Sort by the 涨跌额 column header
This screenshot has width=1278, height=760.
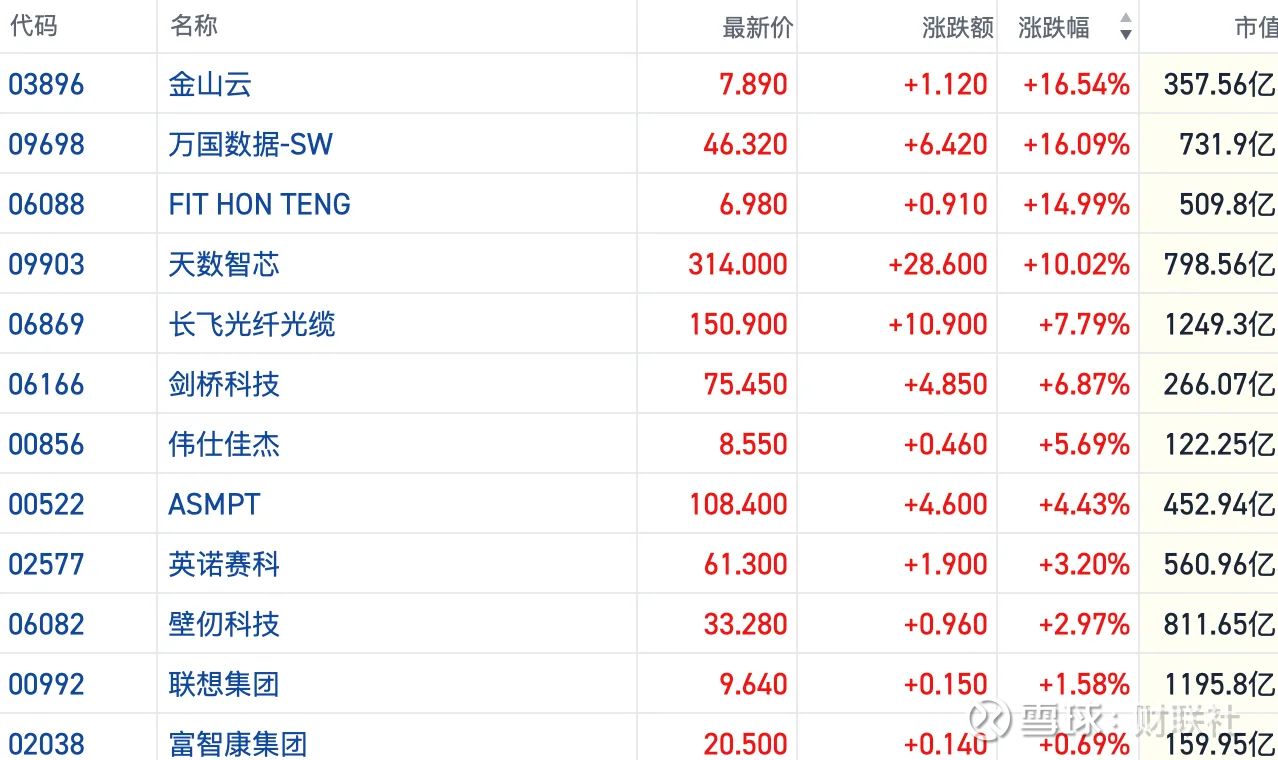(x=957, y=27)
